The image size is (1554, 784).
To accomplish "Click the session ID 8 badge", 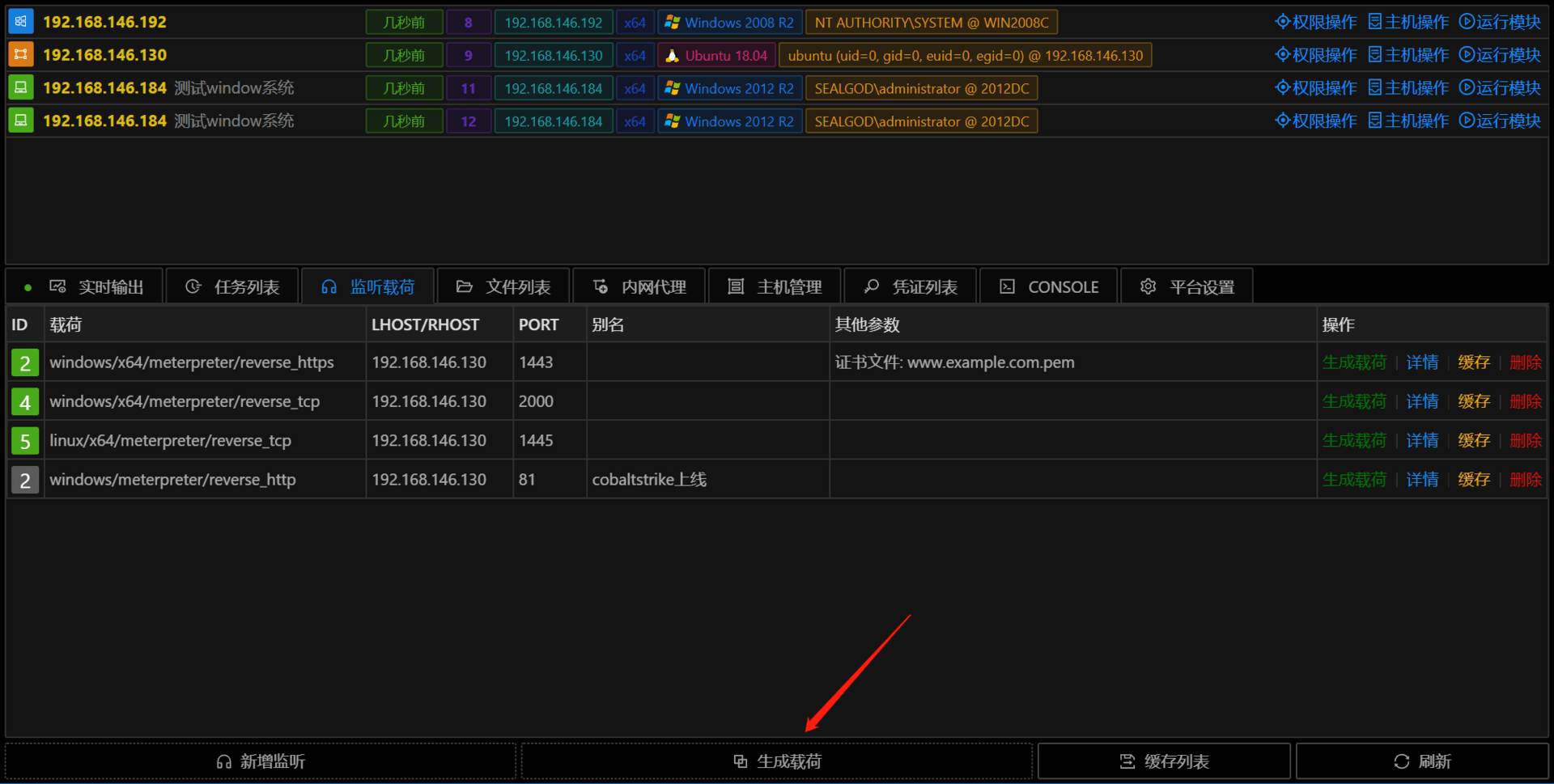I will (x=468, y=23).
